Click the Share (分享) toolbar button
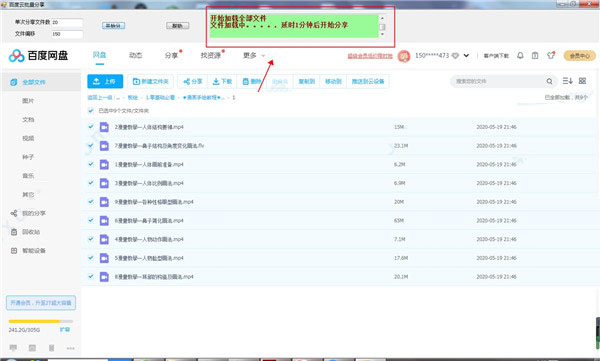 (192, 81)
